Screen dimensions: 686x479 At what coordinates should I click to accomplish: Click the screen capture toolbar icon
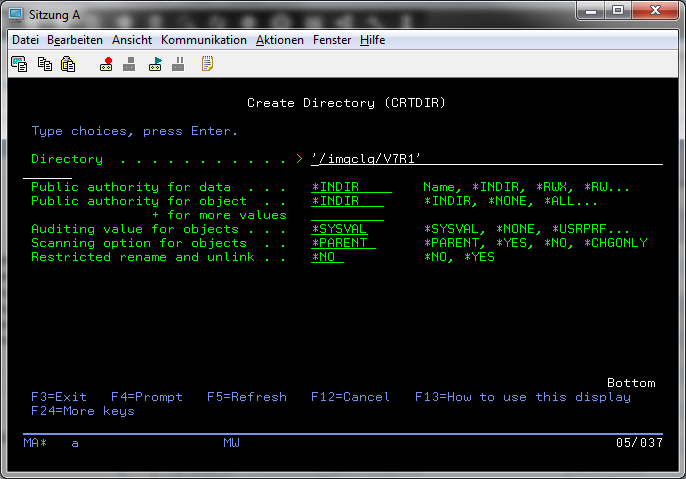point(19,64)
